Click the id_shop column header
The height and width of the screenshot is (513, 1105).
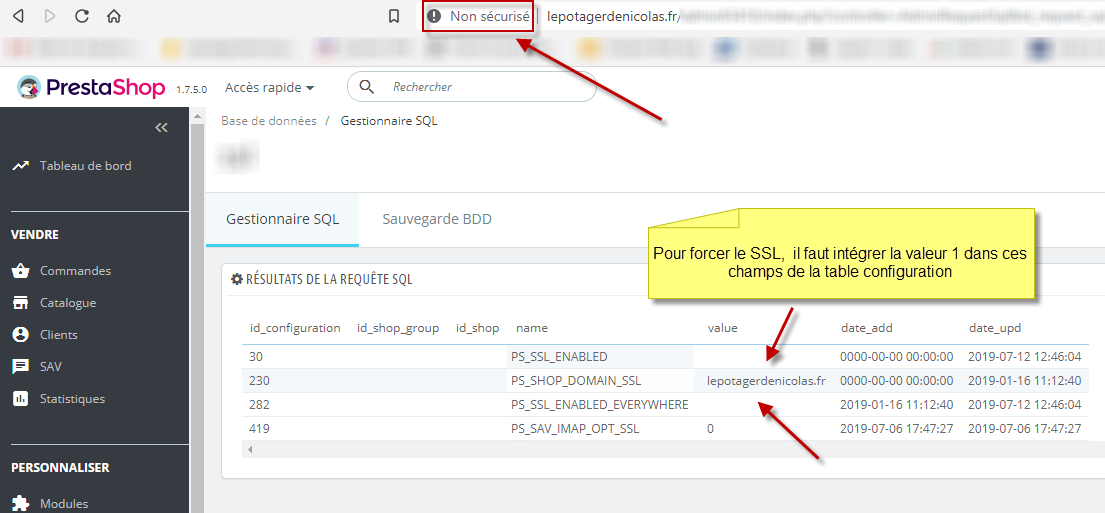tap(478, 328)
